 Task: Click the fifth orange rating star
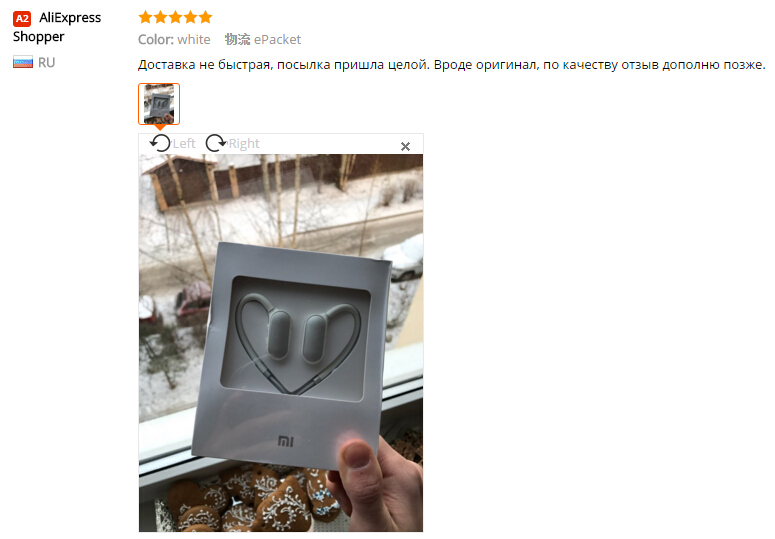tap(205, 18)
